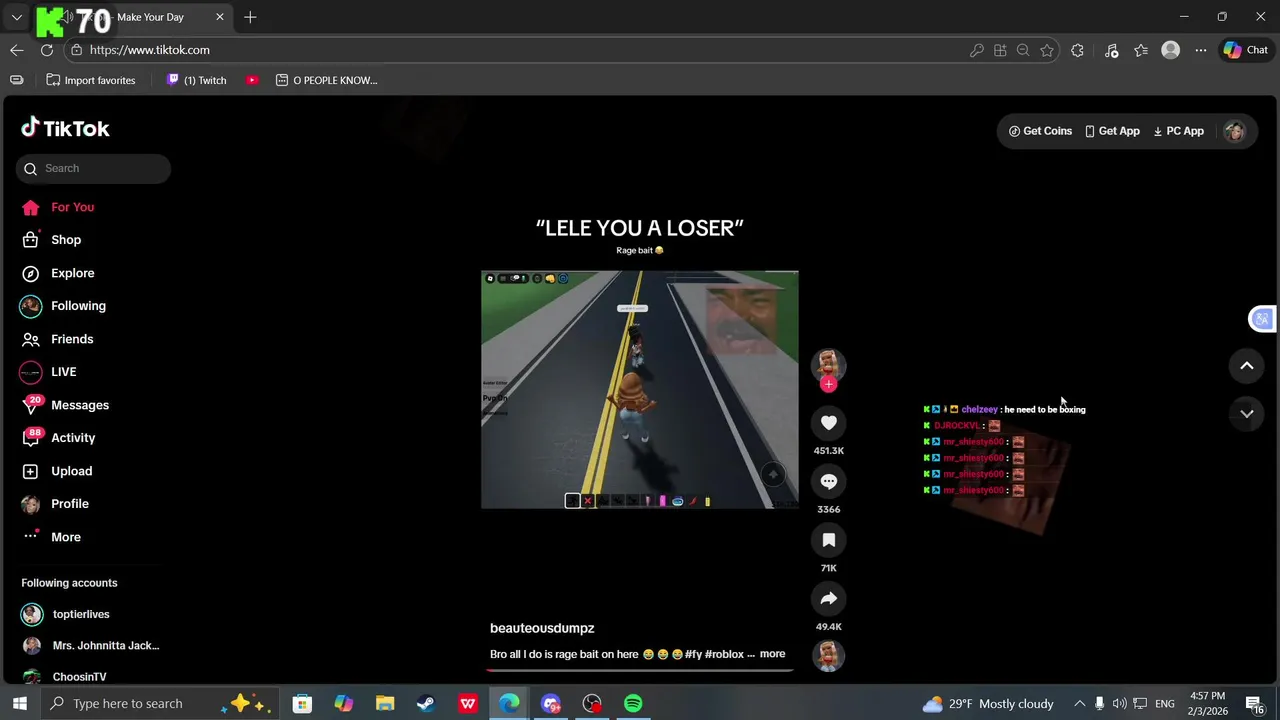This screenshot has height=720, width=1280.
Task: Open the weather widget 29°F
Action: 988,704
